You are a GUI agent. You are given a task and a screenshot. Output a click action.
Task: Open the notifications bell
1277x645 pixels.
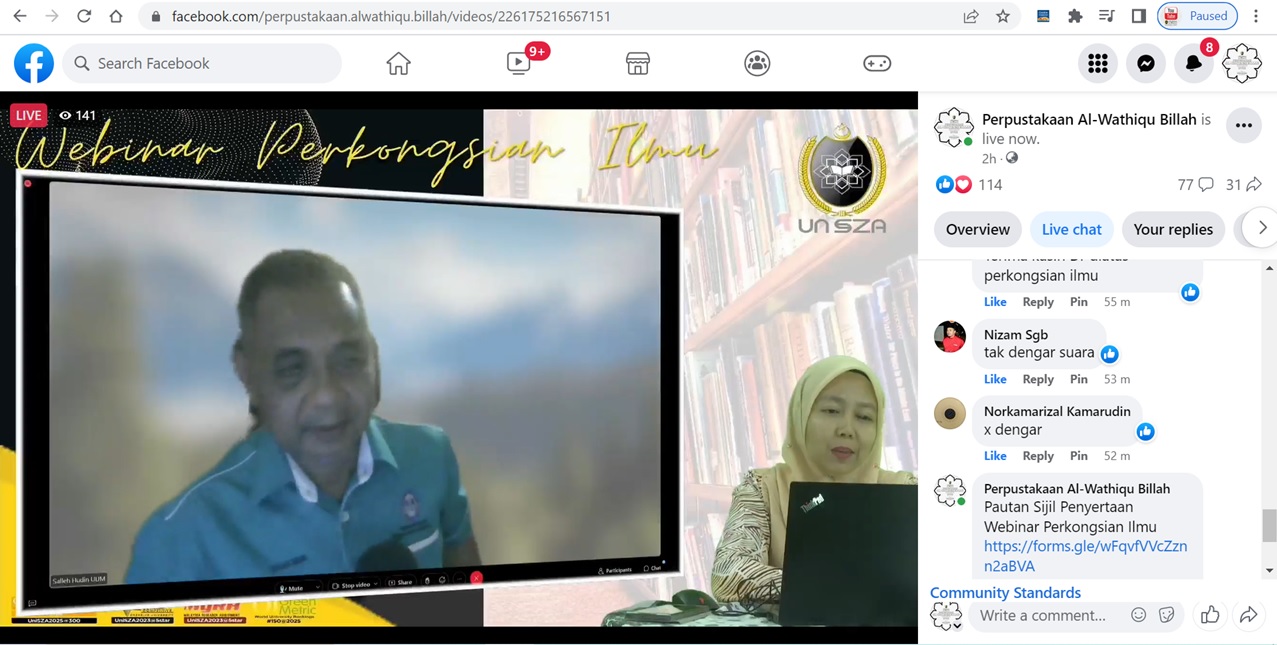(x=1194, y=63)
